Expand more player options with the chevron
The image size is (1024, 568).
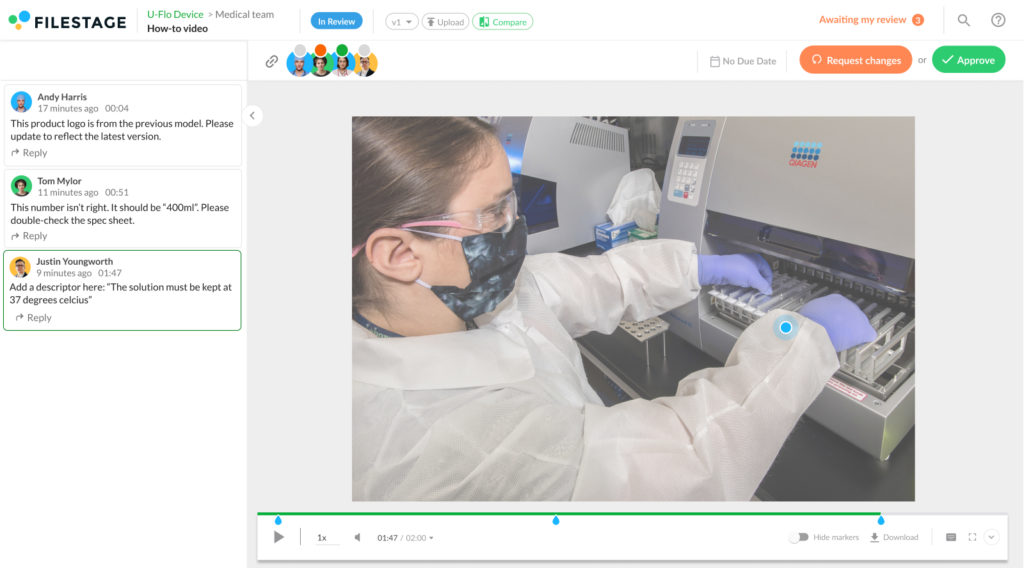(x=991, y=537)
